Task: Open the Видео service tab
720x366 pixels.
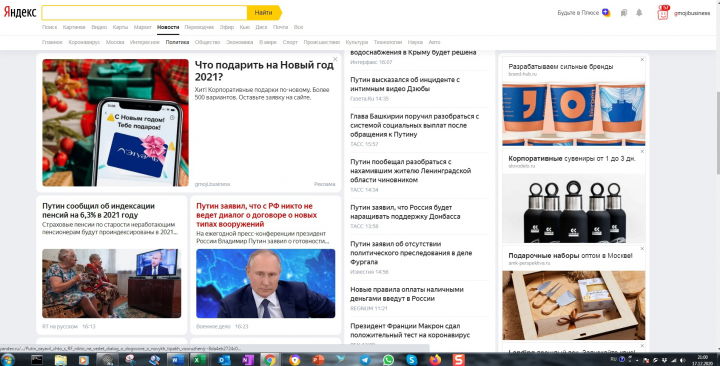Action: (x=99, y=27)
